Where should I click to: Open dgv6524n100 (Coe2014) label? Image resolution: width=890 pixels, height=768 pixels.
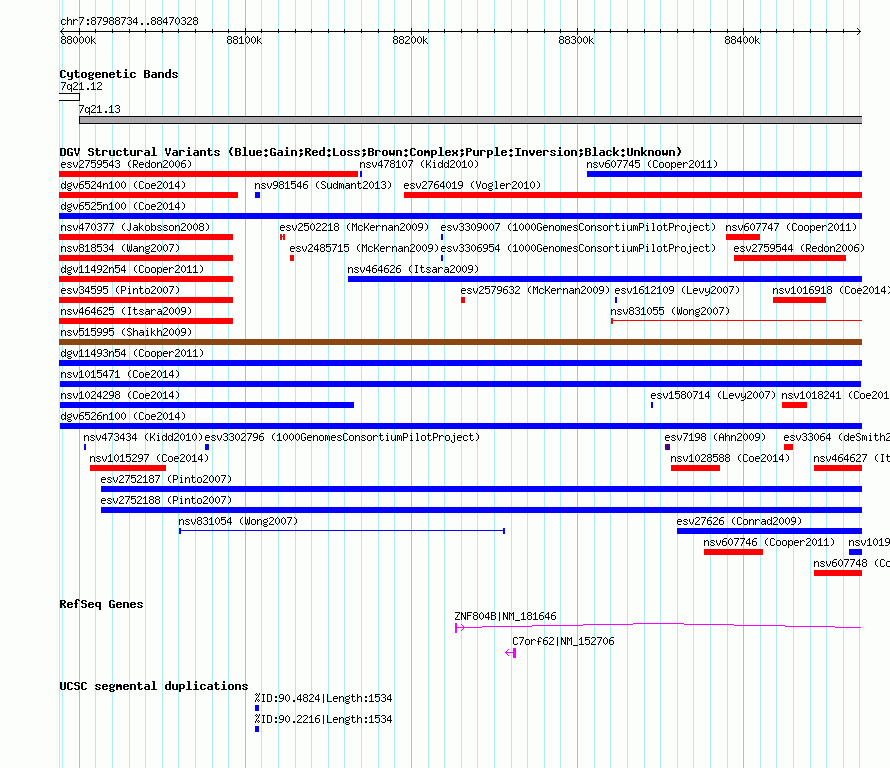(123, 186)
